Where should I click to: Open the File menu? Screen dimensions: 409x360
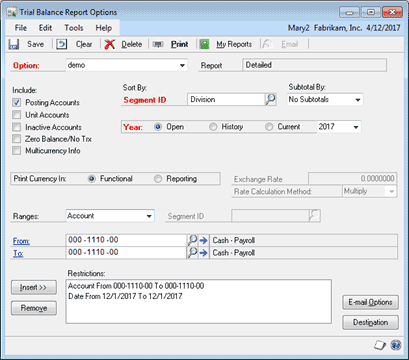(21, 28)
